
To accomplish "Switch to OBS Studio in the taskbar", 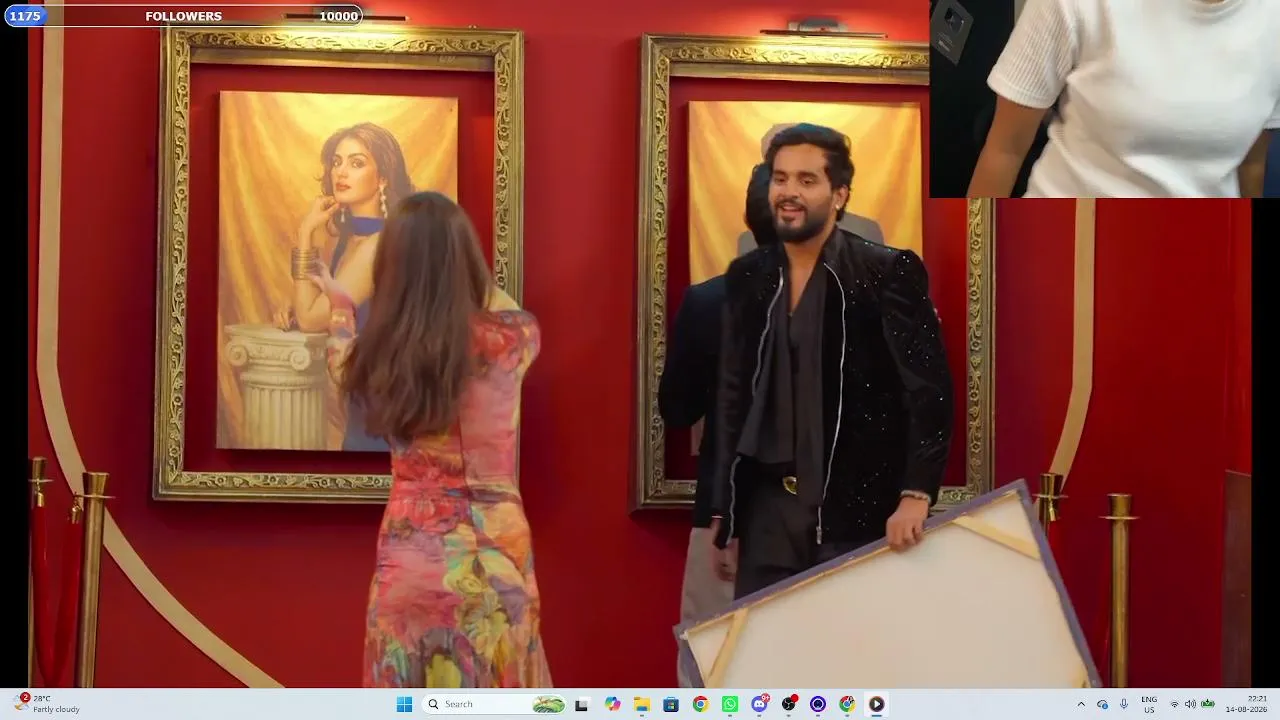I will [789, 704].
